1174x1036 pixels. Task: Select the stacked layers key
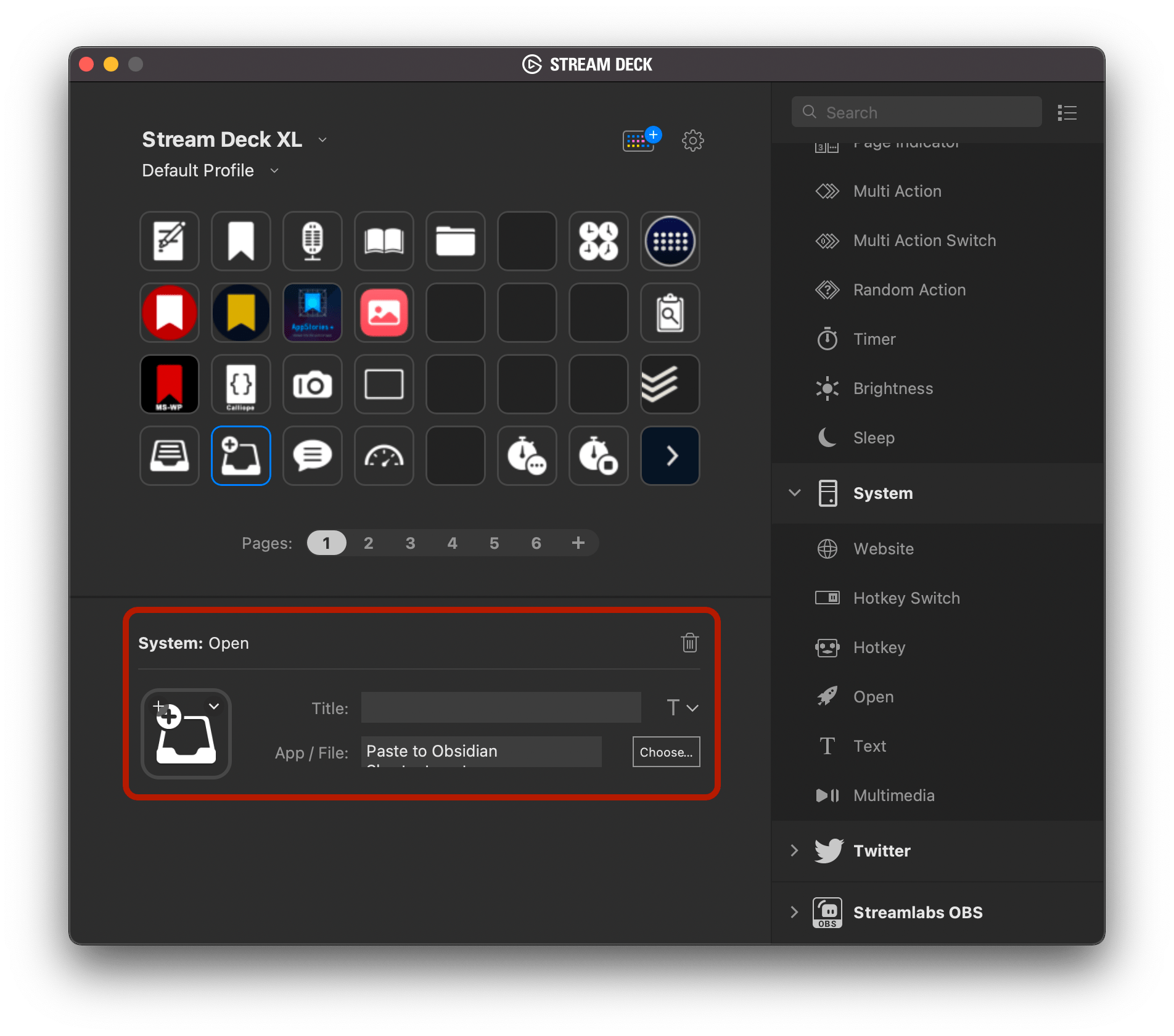[x=670, y=384]
